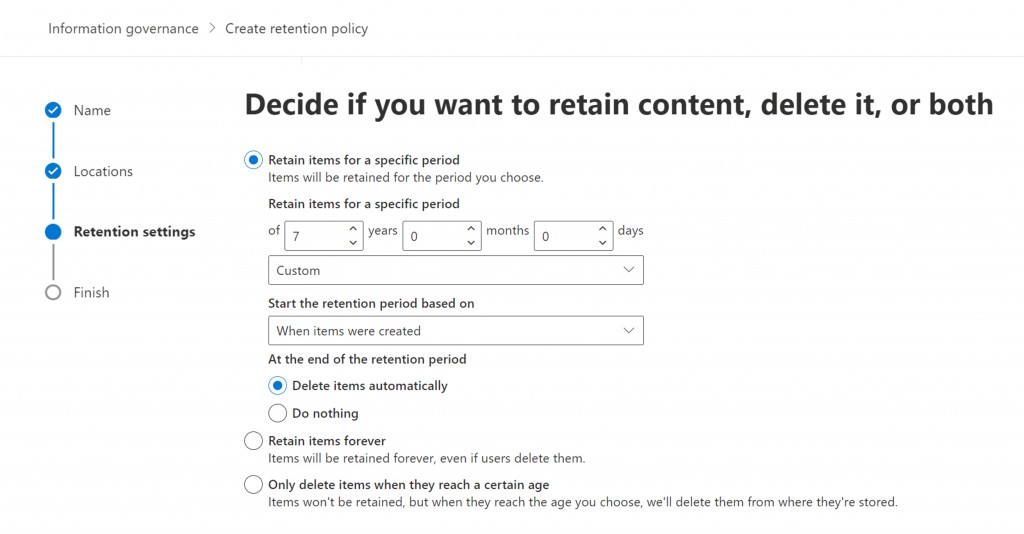This screenshot has width=1024, height=534.
Task: Click into the years number field
Action: [315, 236]
